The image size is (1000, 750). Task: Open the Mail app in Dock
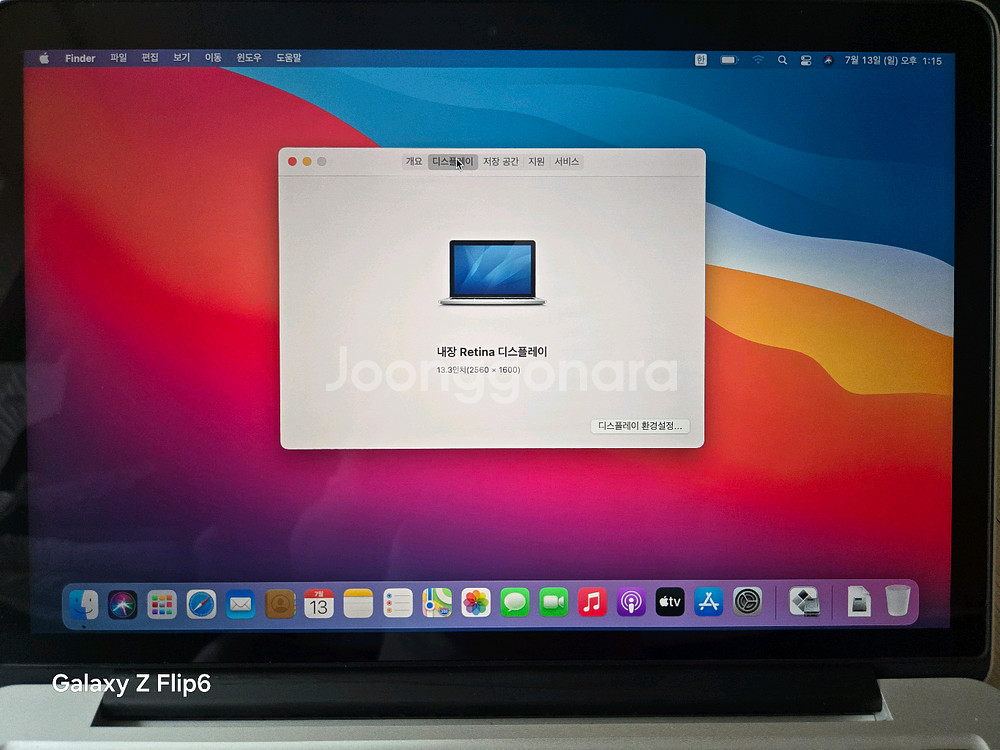pos(240,603)
